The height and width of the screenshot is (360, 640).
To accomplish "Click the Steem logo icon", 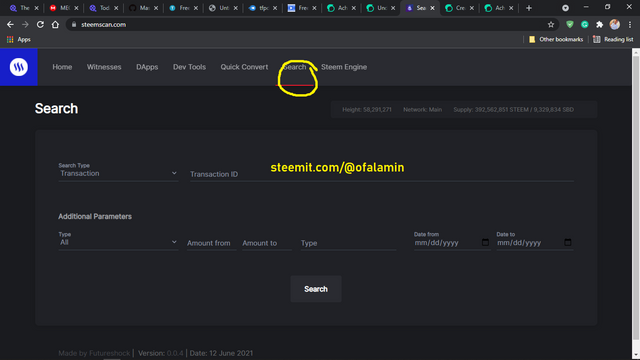I will tap(19, 67).
